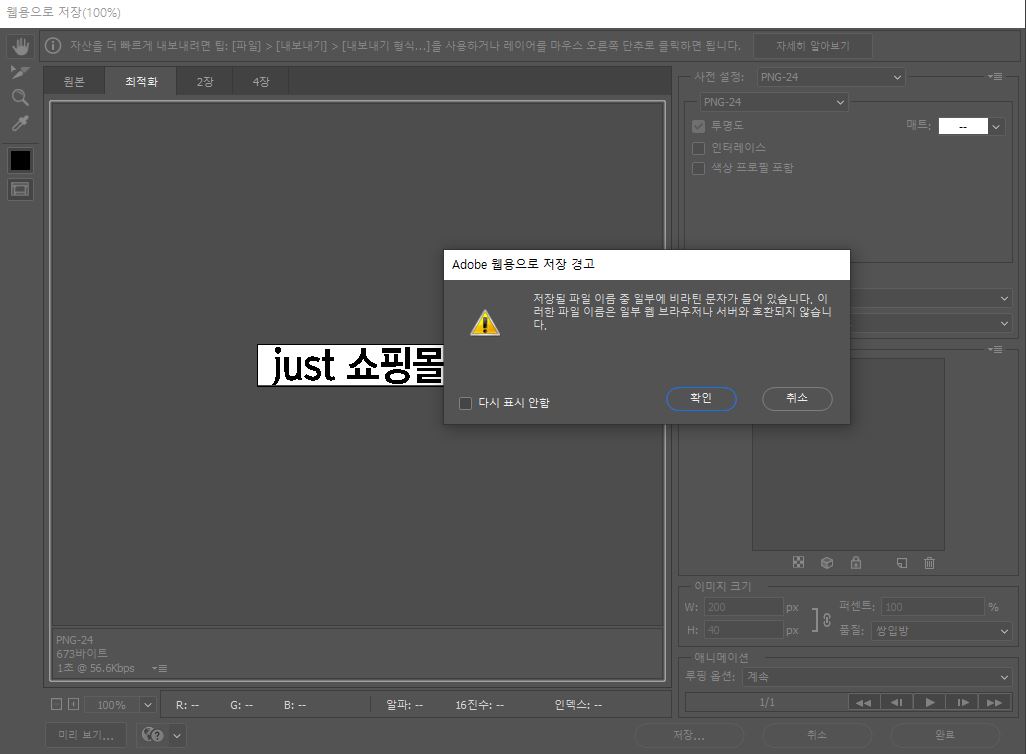The width and height of the screenshot is (1026, 754).
Task: Click the delete color trash icon
Action: tap(929, 562)
